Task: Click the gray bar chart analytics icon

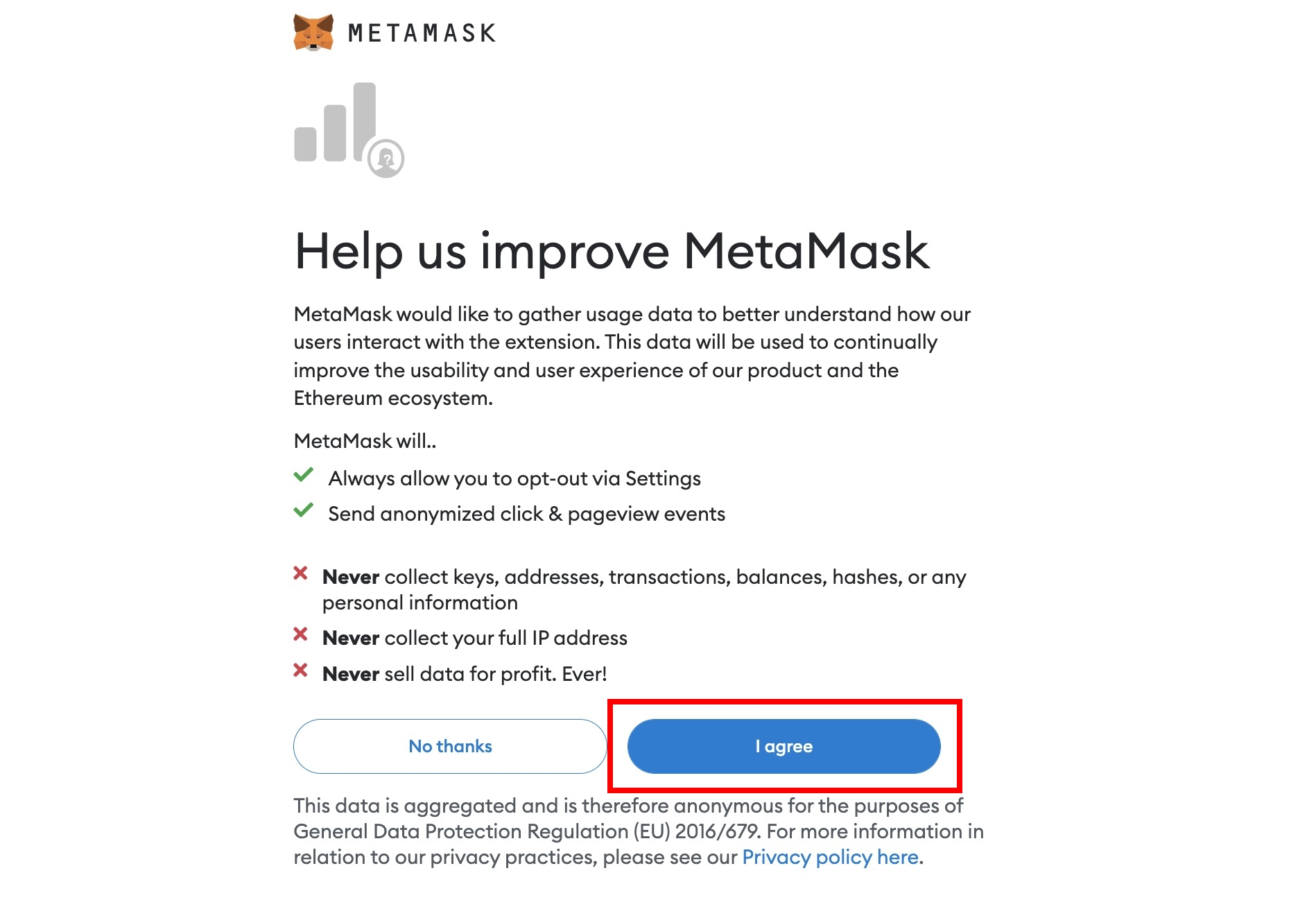Action: [x=336, y=123]
